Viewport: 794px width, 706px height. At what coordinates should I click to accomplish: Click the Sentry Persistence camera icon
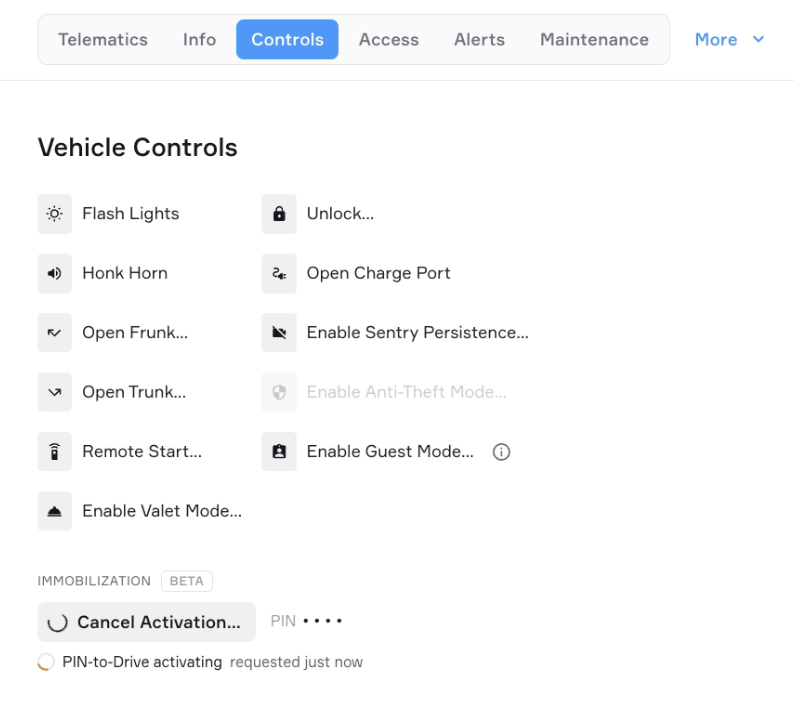pyautogui.click(x=279, y=333)
